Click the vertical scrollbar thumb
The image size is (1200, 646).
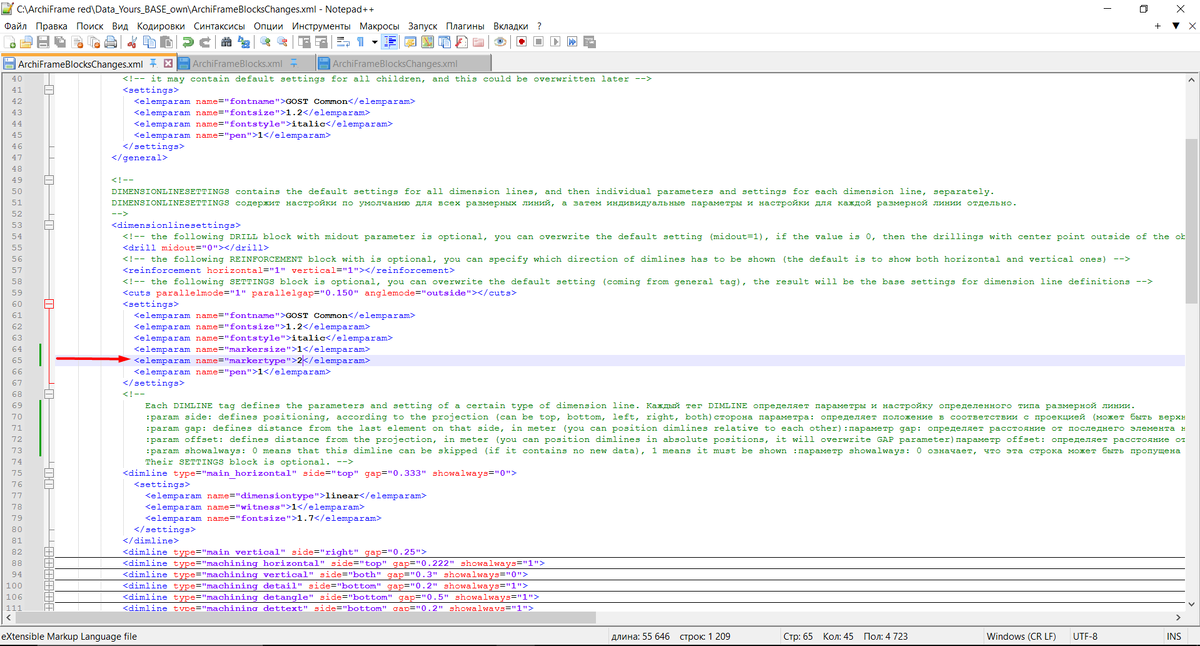1191,220
